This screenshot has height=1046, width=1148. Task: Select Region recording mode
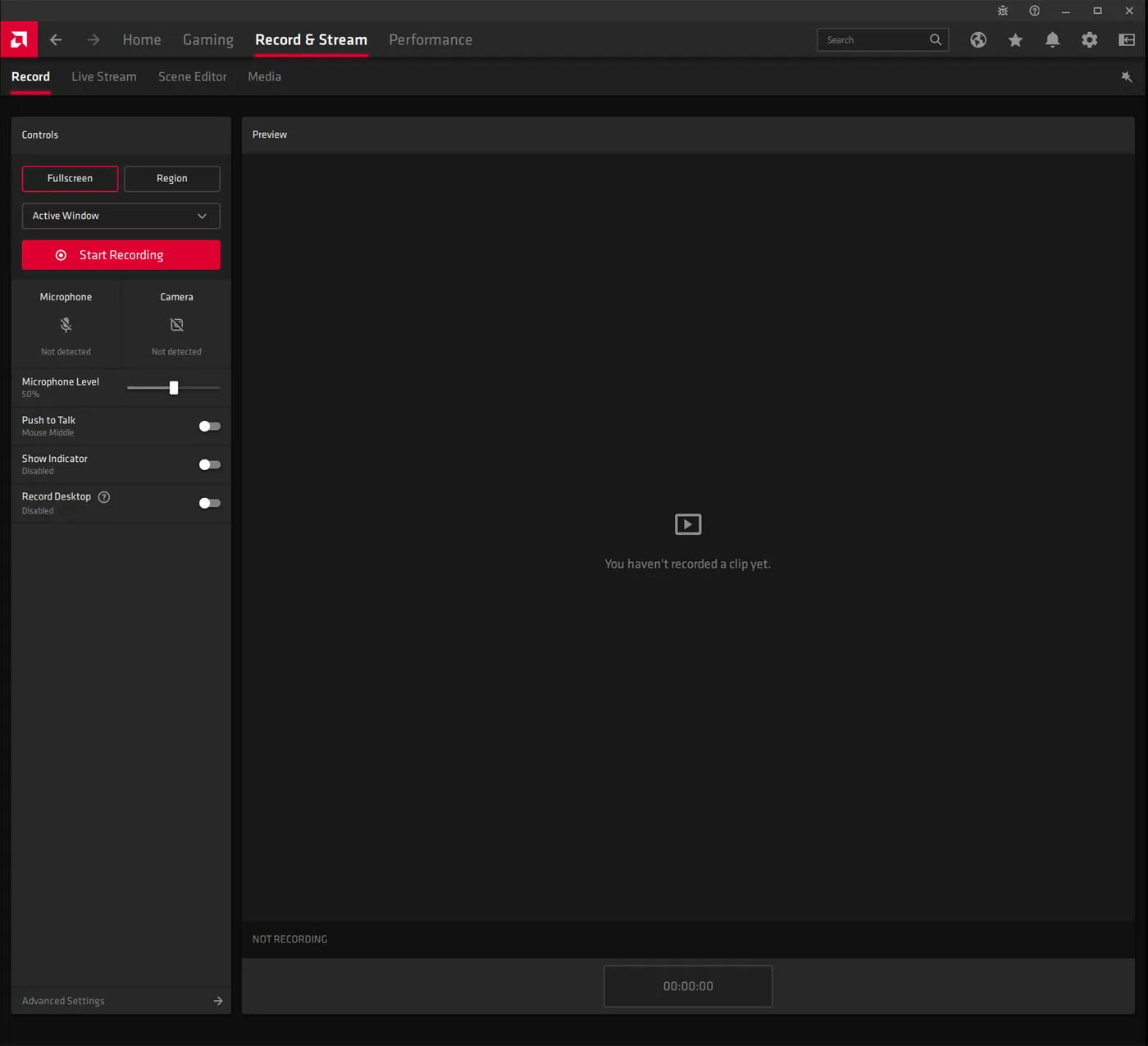[x=172, y=178]
